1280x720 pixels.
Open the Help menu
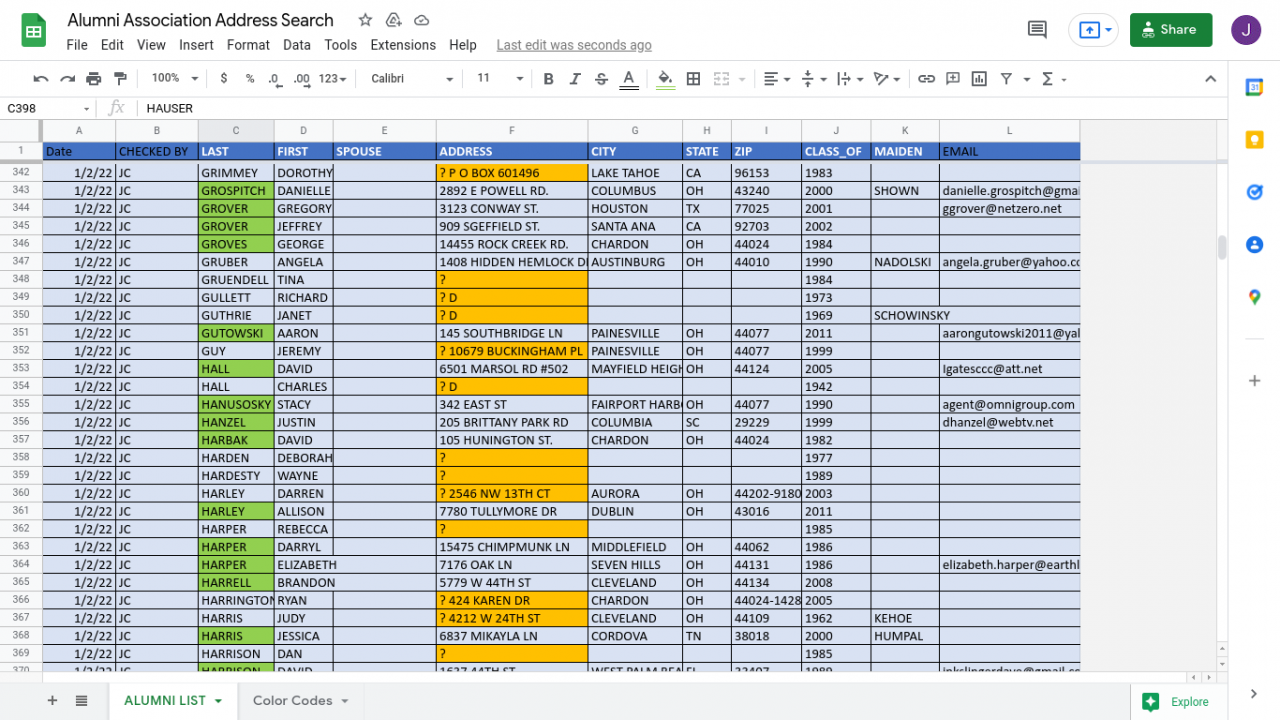[x=463, y=45]
